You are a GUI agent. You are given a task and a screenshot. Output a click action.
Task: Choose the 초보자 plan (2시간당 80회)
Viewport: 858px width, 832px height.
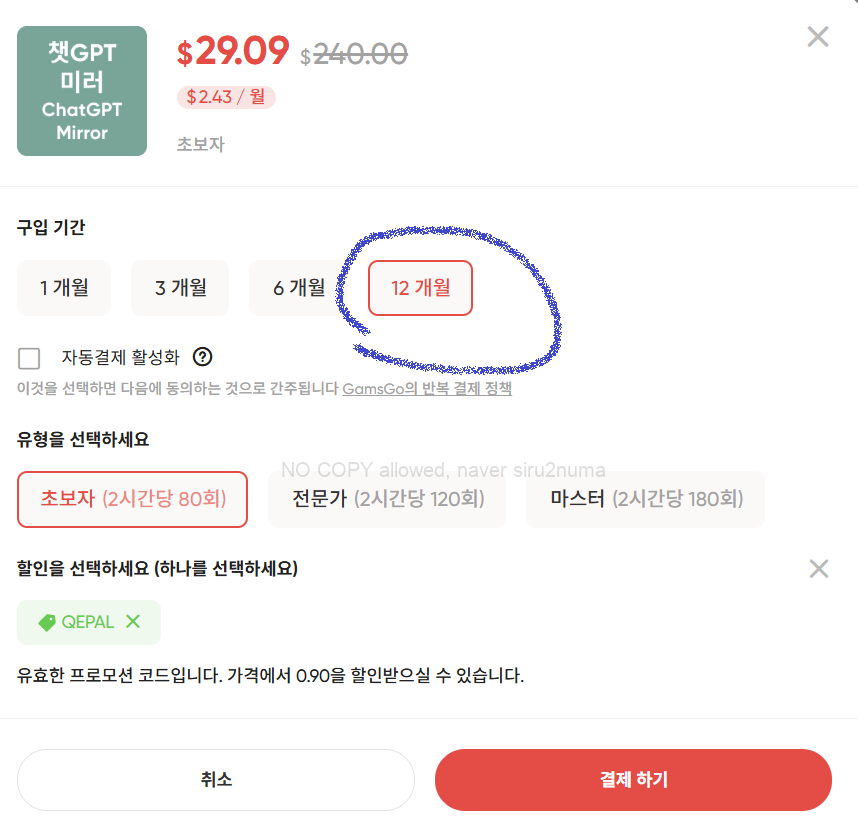[x=133, y=499]
